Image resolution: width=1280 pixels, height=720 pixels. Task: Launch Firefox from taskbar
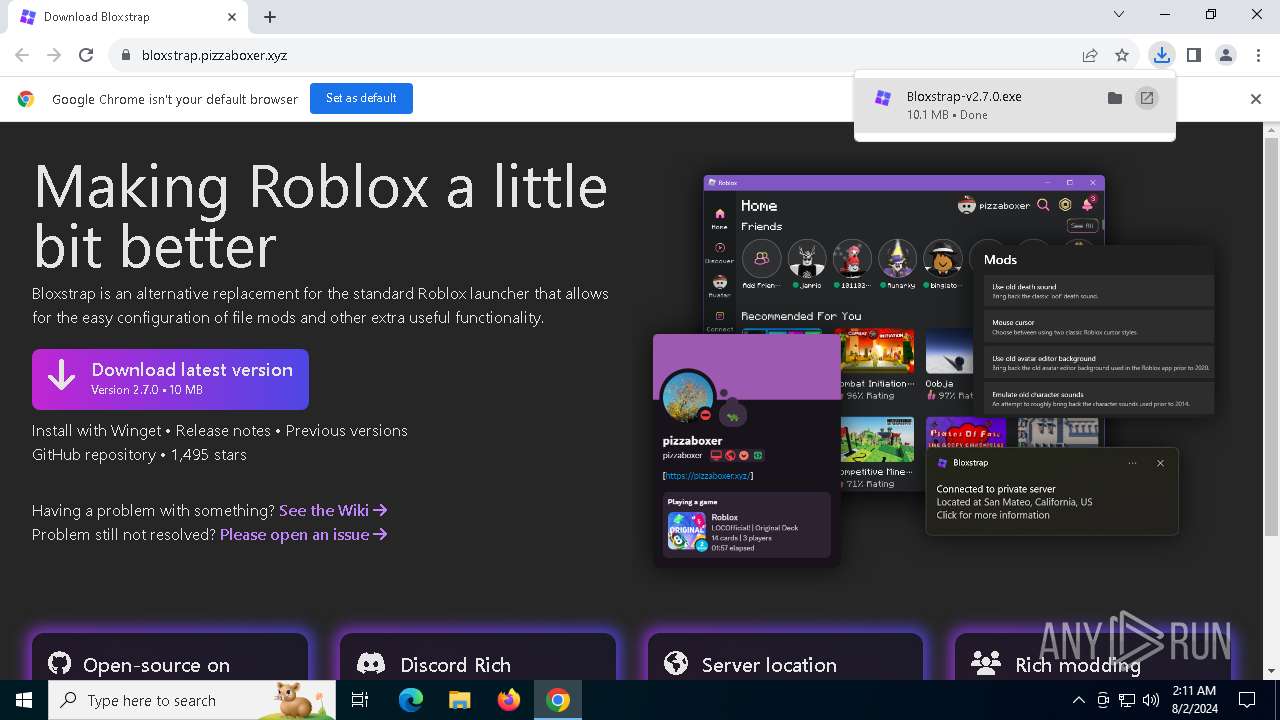click(508, 700)
